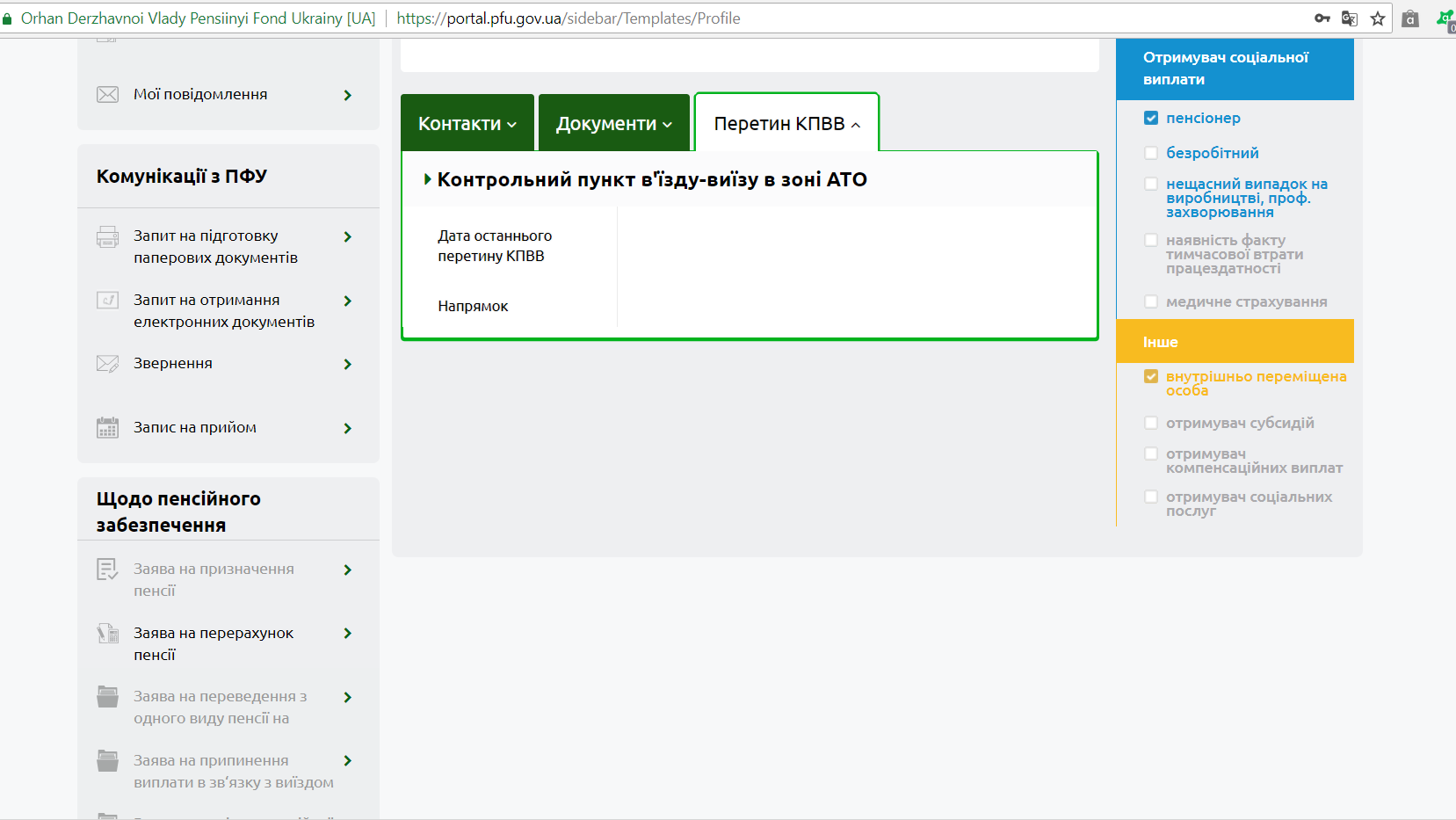Screen dimensions: 1456x820
Task: Click the browser translate page icon
Action: (x=1350, y=18)
